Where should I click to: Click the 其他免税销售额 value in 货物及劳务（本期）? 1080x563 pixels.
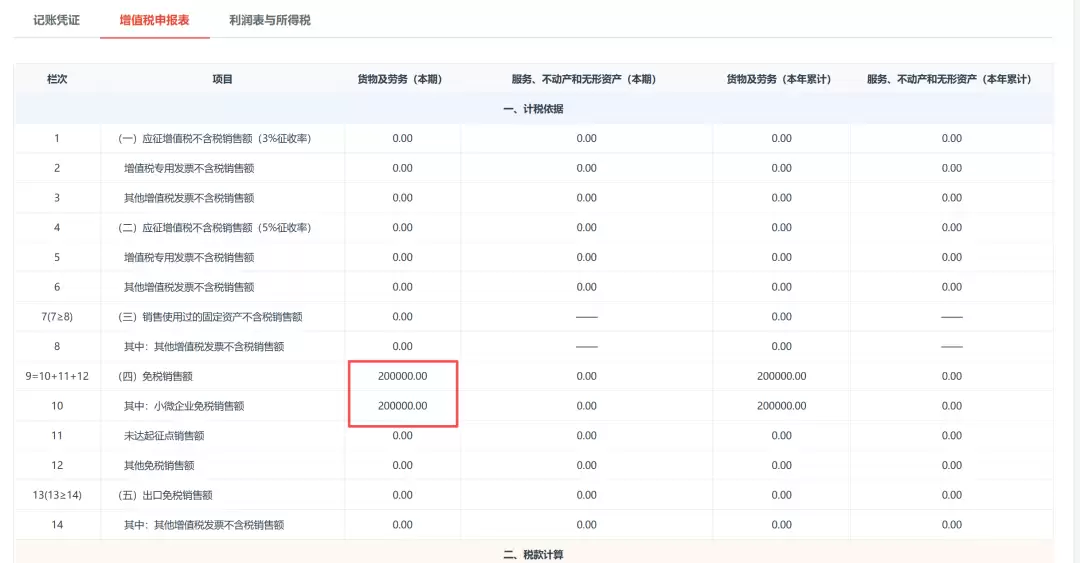pos(402,465)
